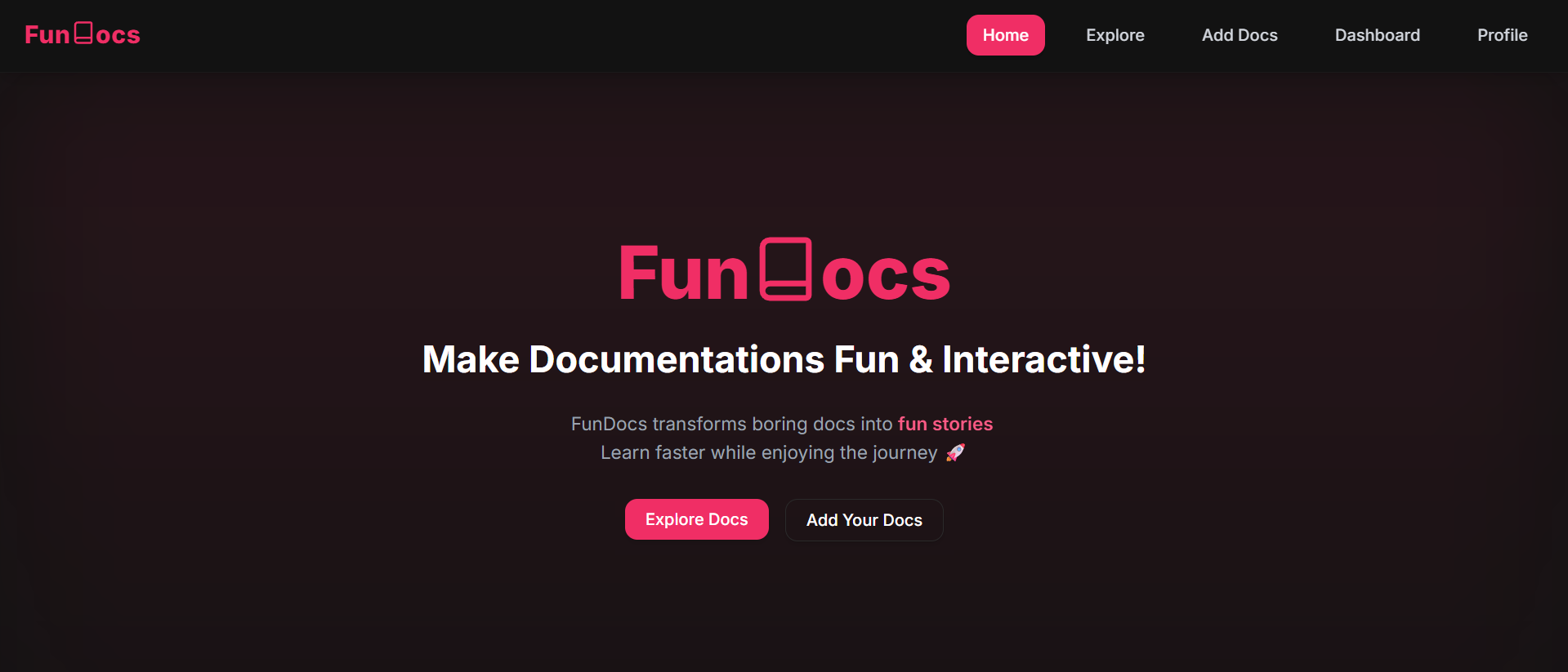Click the book icon in navbar logo
This screenshot has width=1568, height=672.
tap(83, 33)
